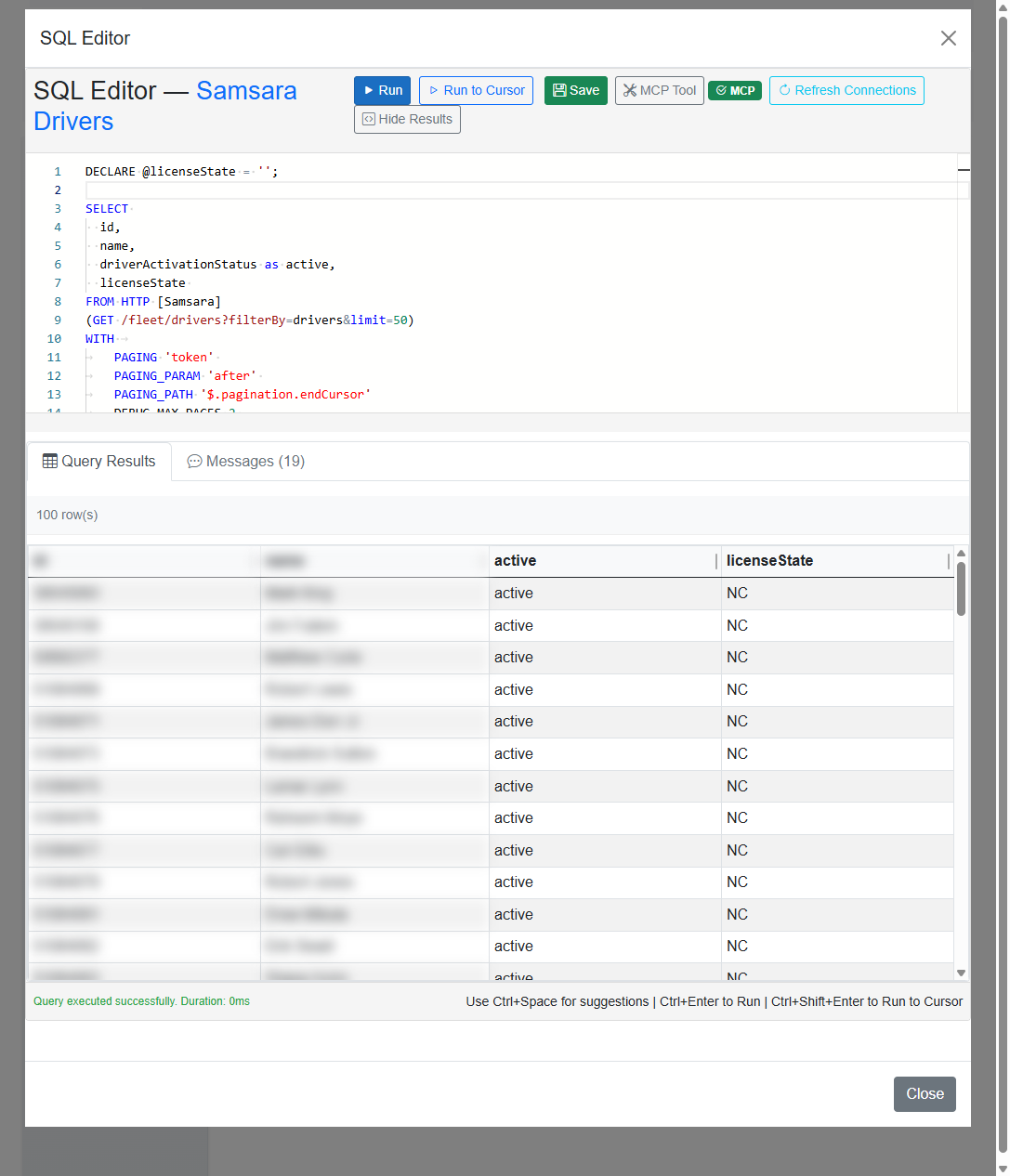Close dialog with X icon
Viewport: 1010px width, 1176px height.
click(x=948, y=38)
